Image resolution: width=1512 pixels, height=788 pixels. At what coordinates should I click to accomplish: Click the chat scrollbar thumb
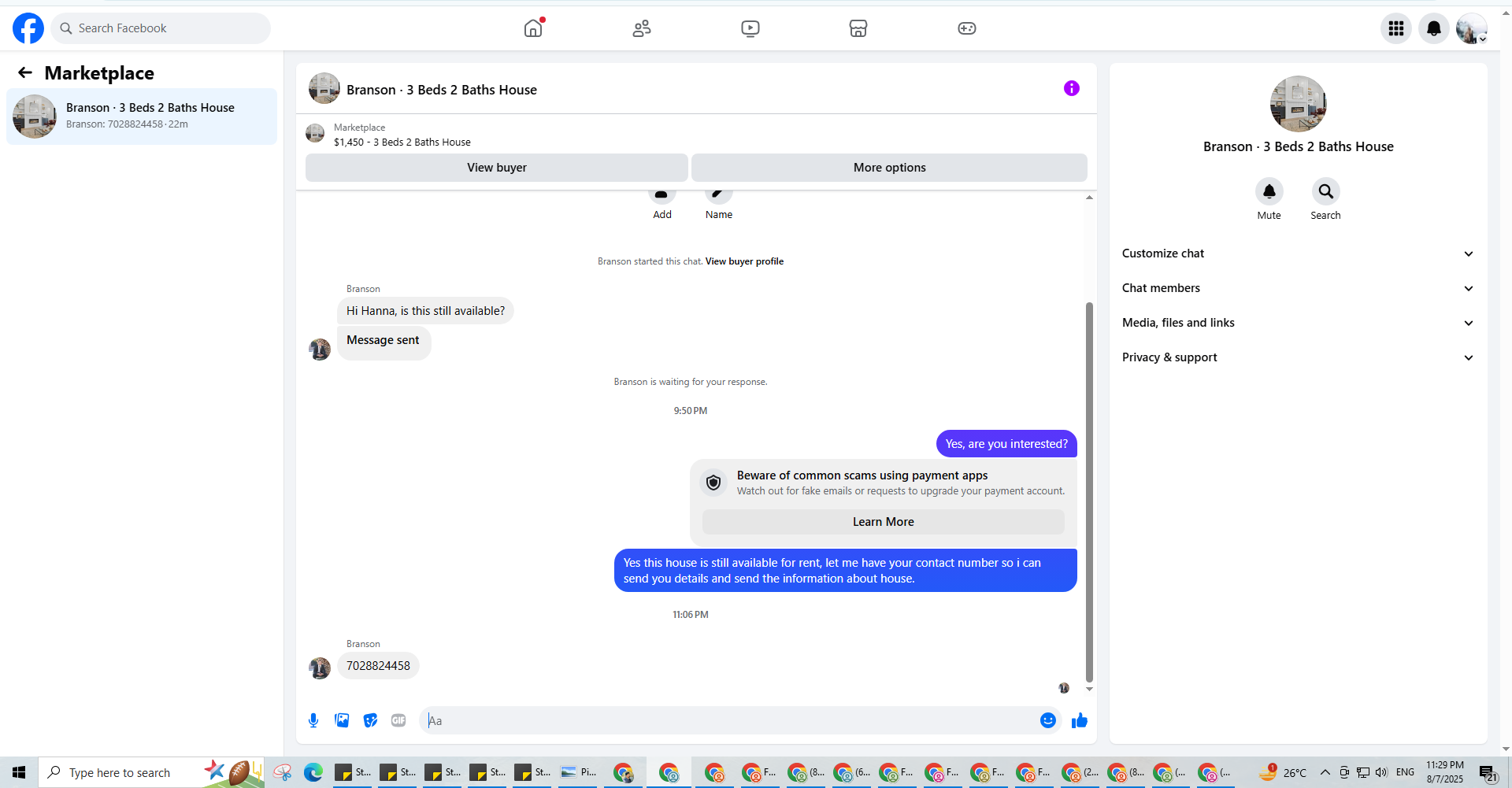(x=1089, y=492)
